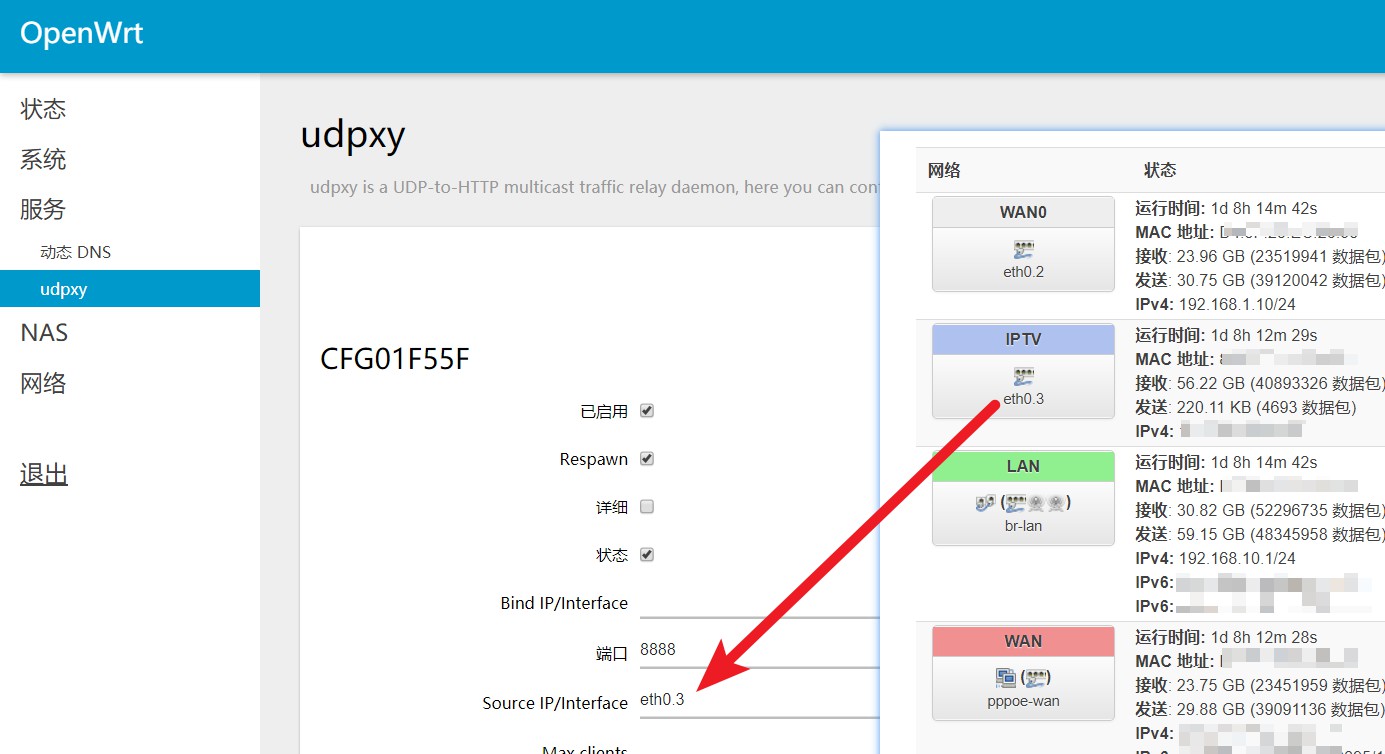Click the eth0.2 interface label
The image size is (1385, 754).
(1023, 271)
